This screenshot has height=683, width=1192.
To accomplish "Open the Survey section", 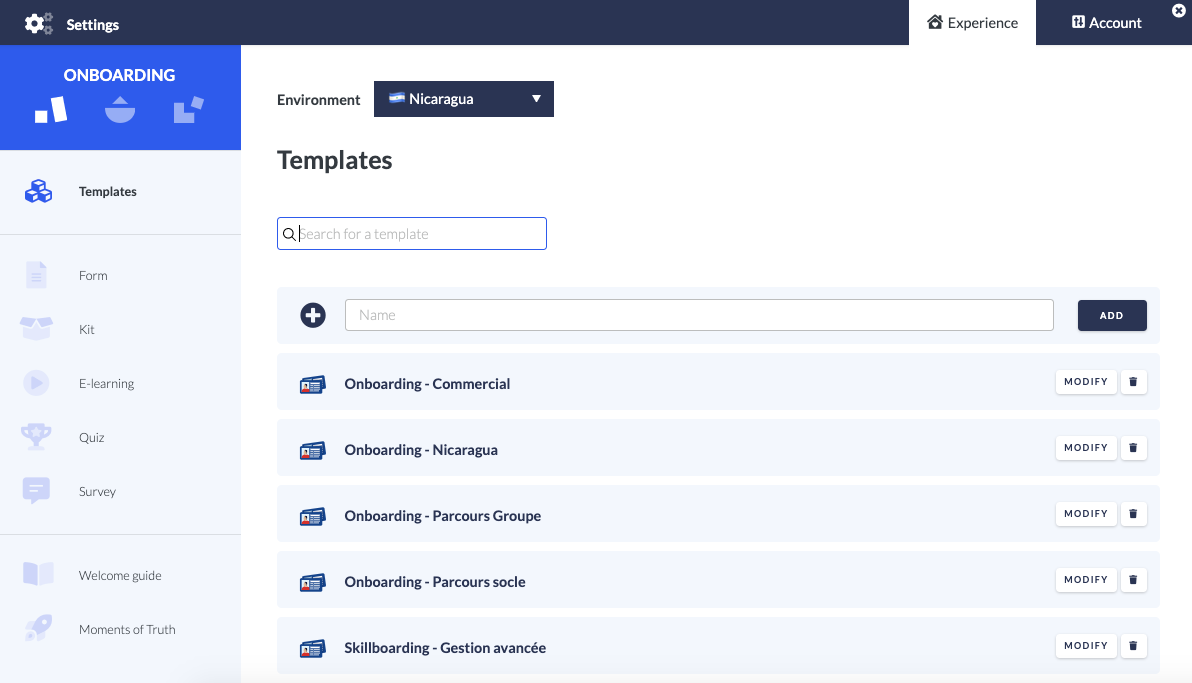I will click(97, 491).
